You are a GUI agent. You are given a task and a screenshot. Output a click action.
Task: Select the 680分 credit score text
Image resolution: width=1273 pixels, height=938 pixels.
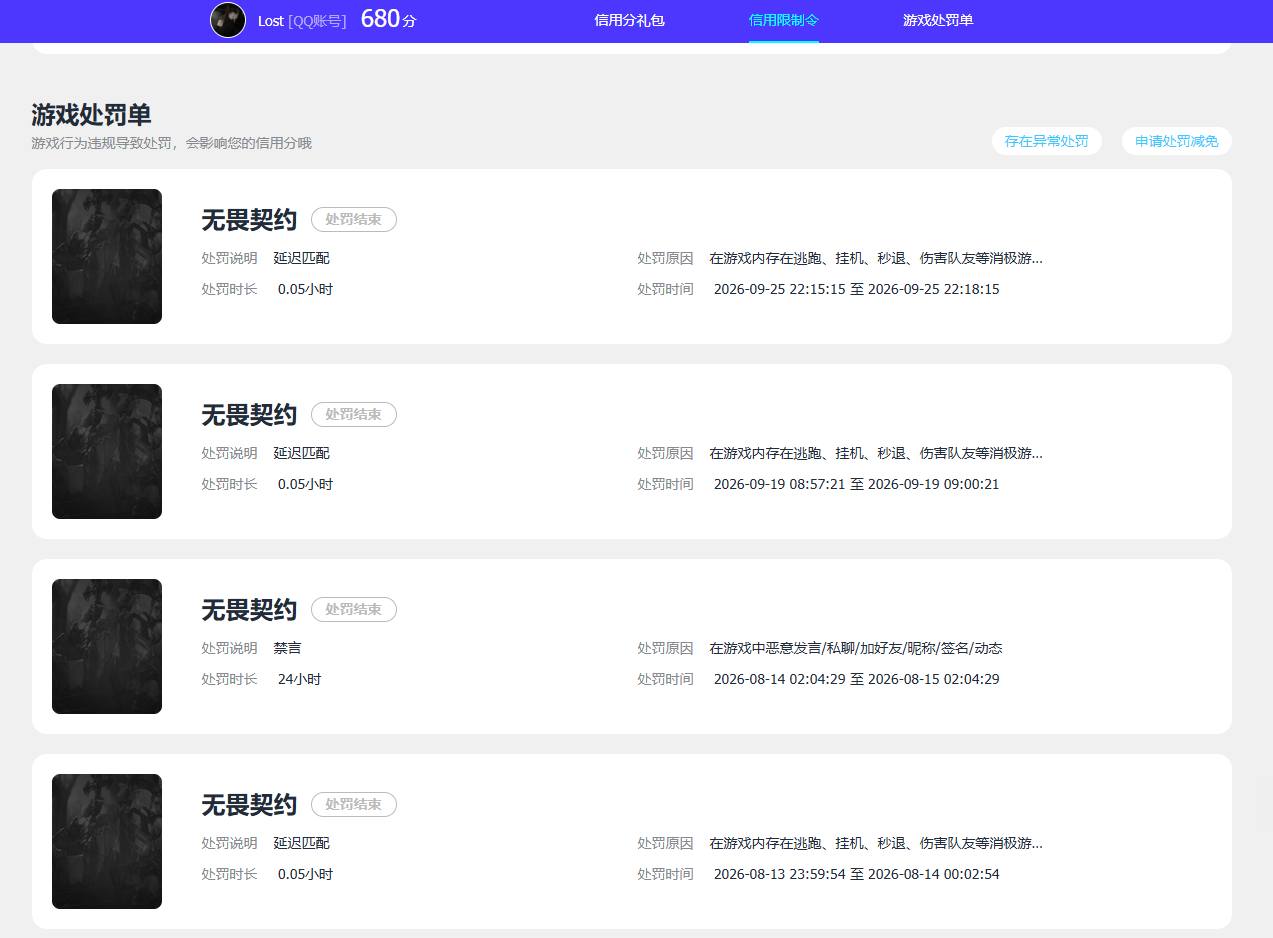tap(388, 19)
